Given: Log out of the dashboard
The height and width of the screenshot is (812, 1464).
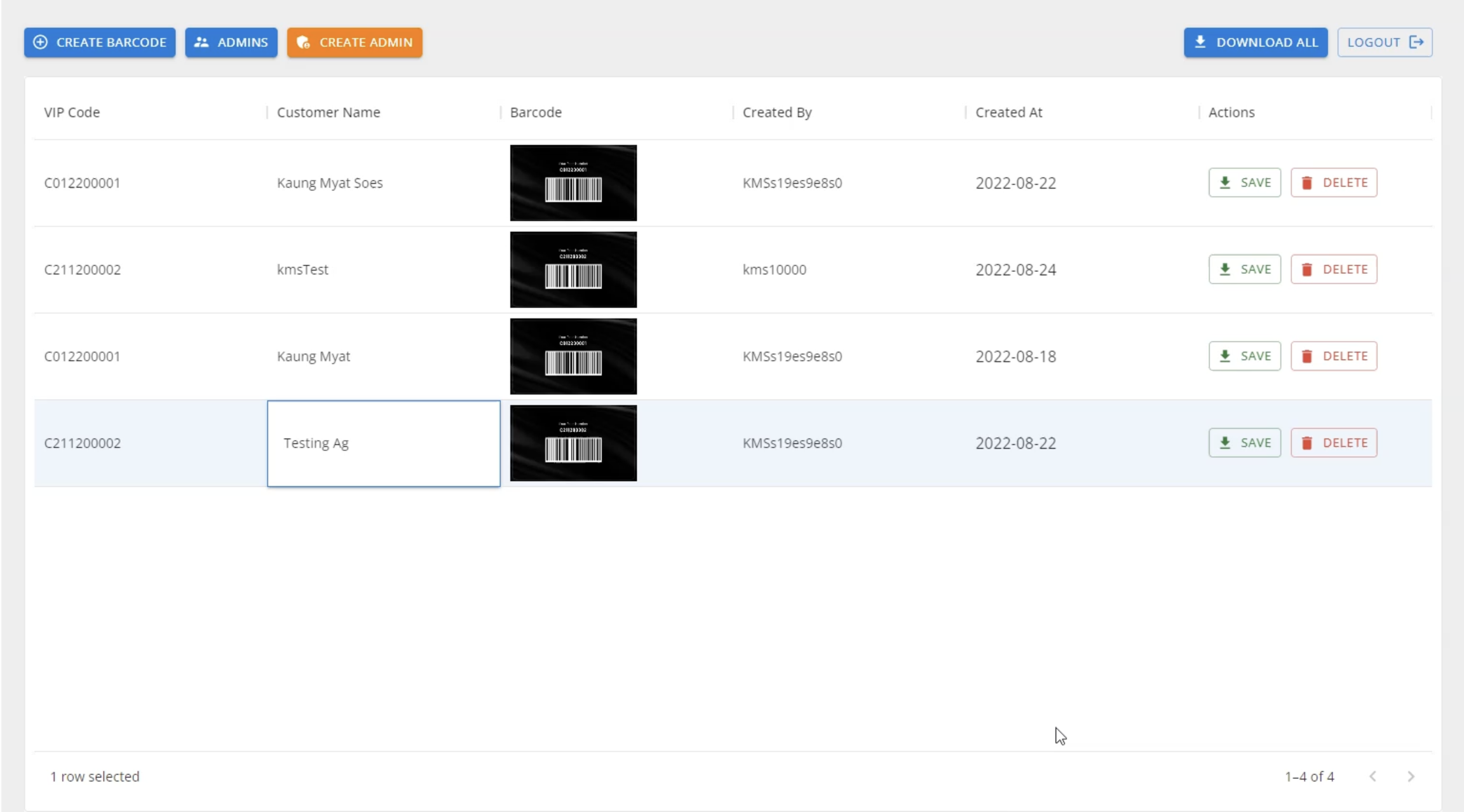Looking at the screenshot, I should [1385, 43].
